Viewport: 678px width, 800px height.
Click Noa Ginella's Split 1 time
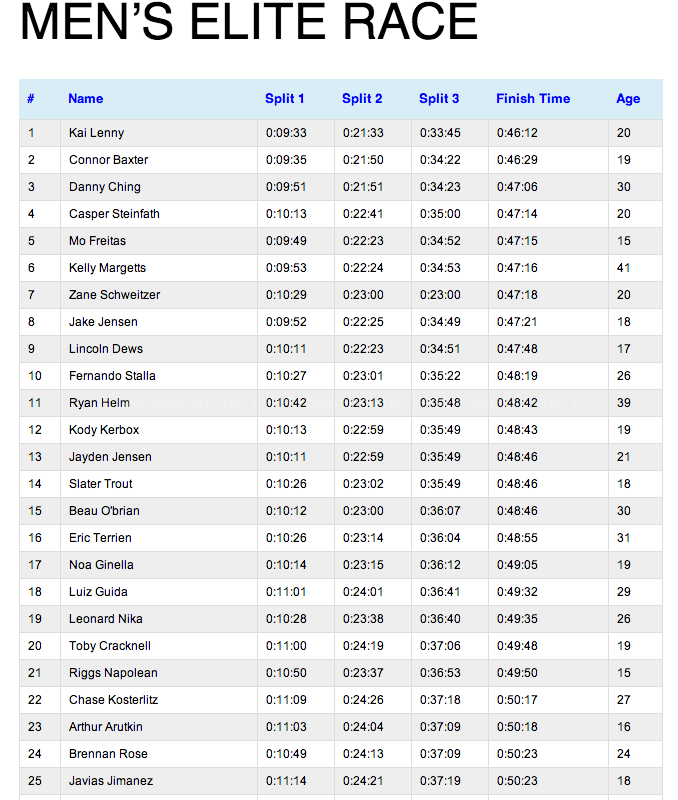pyautogui.click(x=286, y=565)
